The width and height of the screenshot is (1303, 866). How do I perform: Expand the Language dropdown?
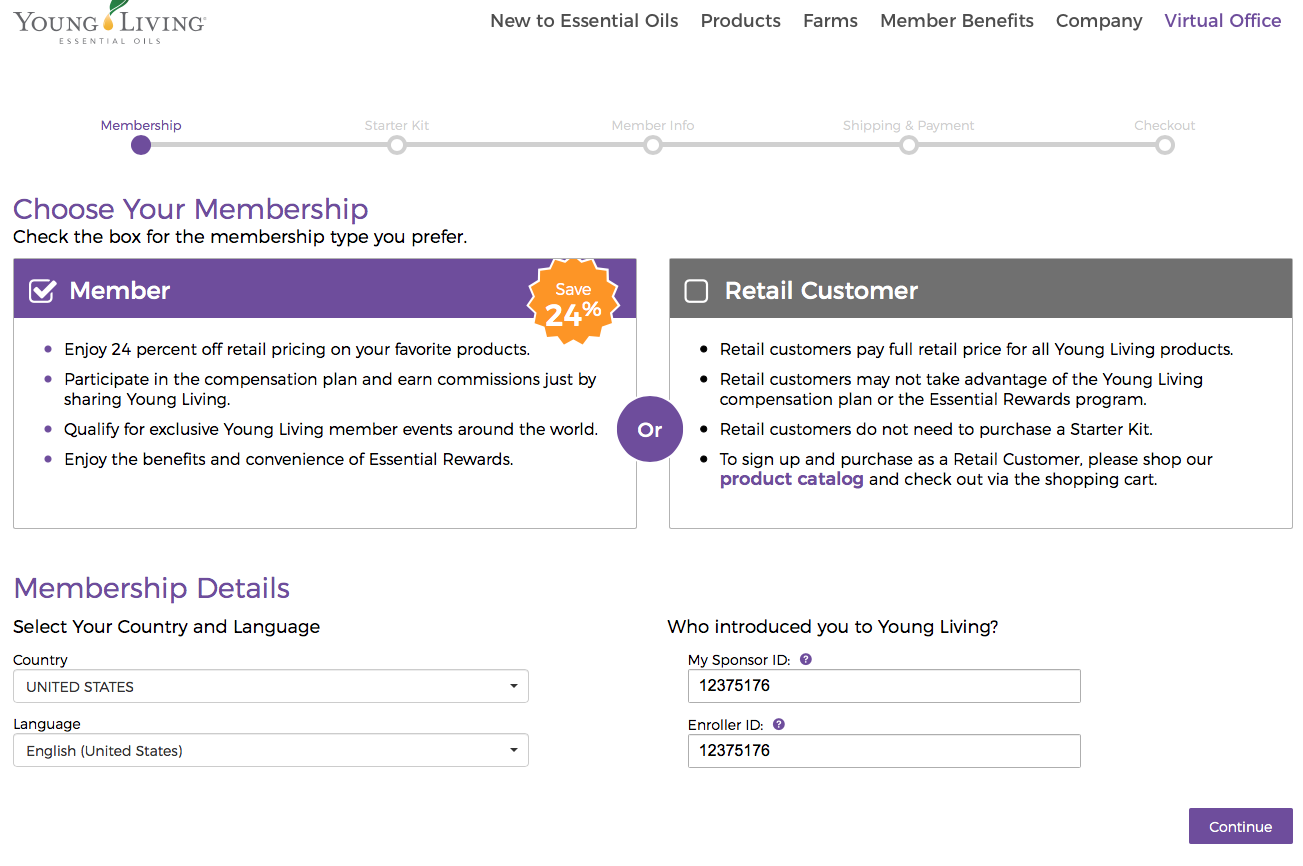271,751
